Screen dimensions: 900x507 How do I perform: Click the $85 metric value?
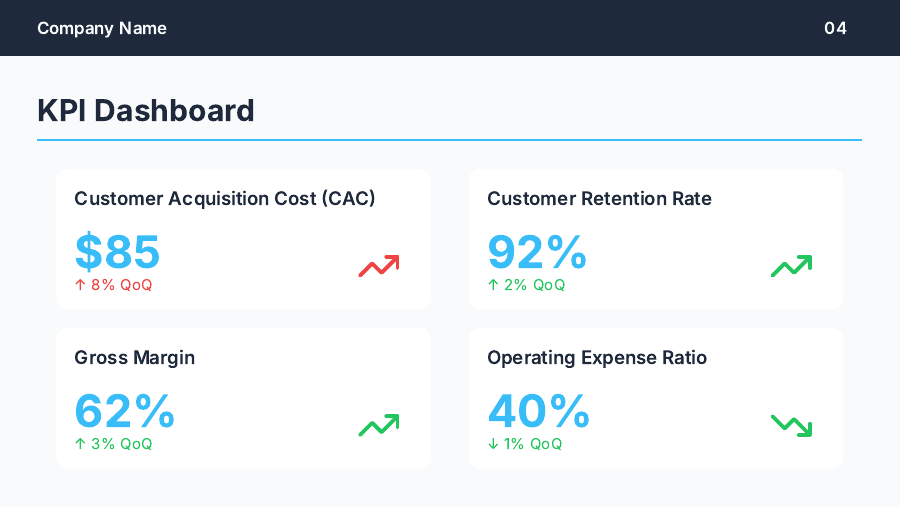[x=118, y=252]
